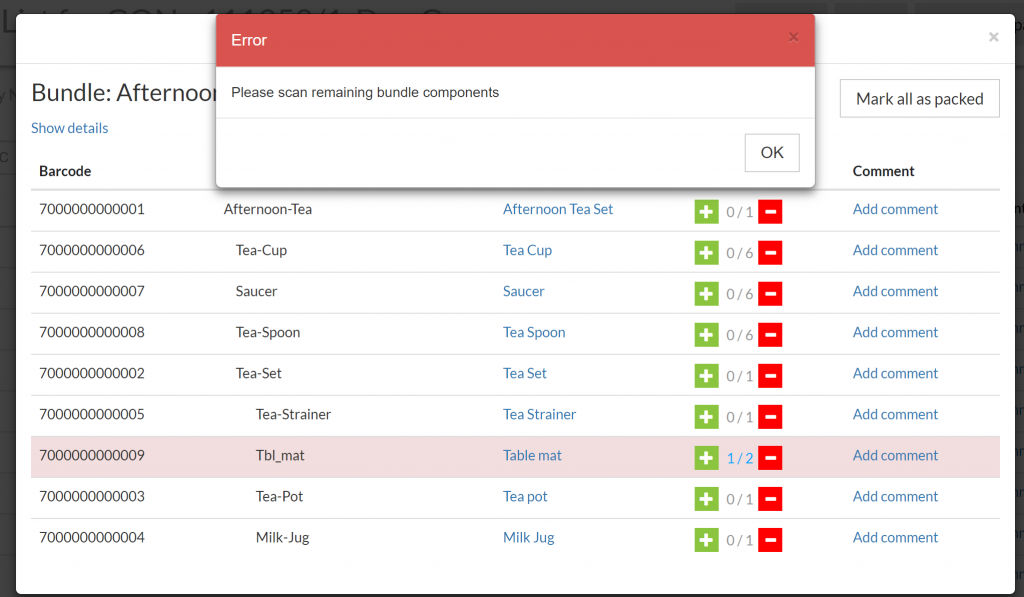
Task: Open the Tea pot product link
Action: coord(525,496)
